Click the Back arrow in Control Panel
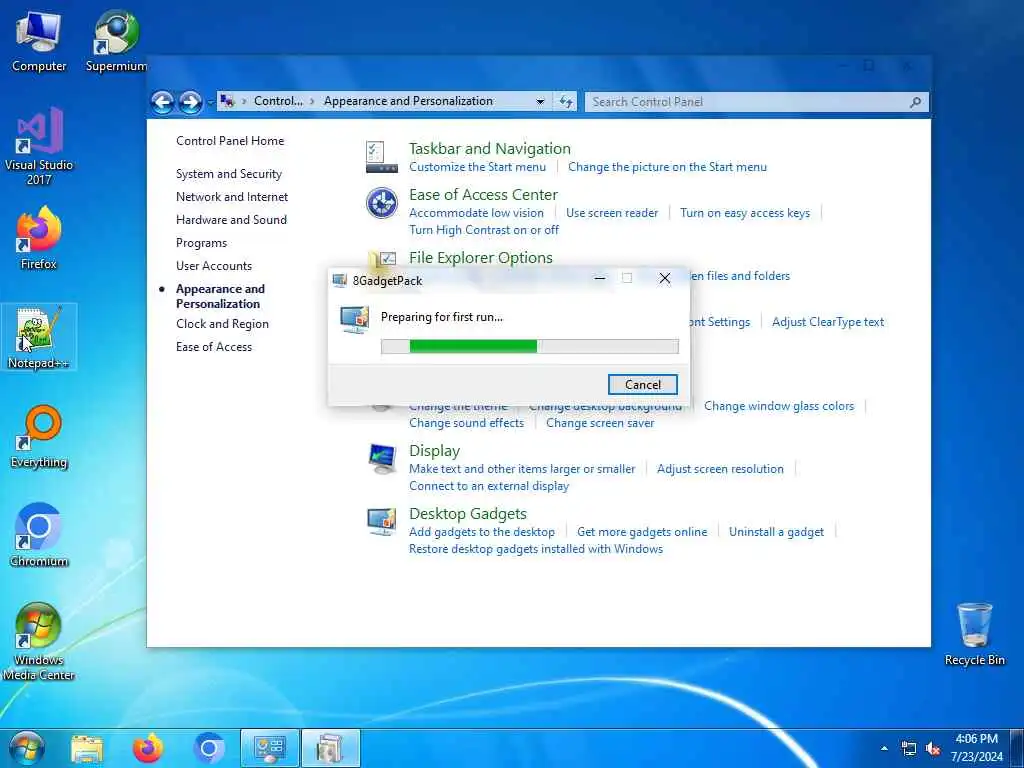1024x768 pixels. click(163, 102)
